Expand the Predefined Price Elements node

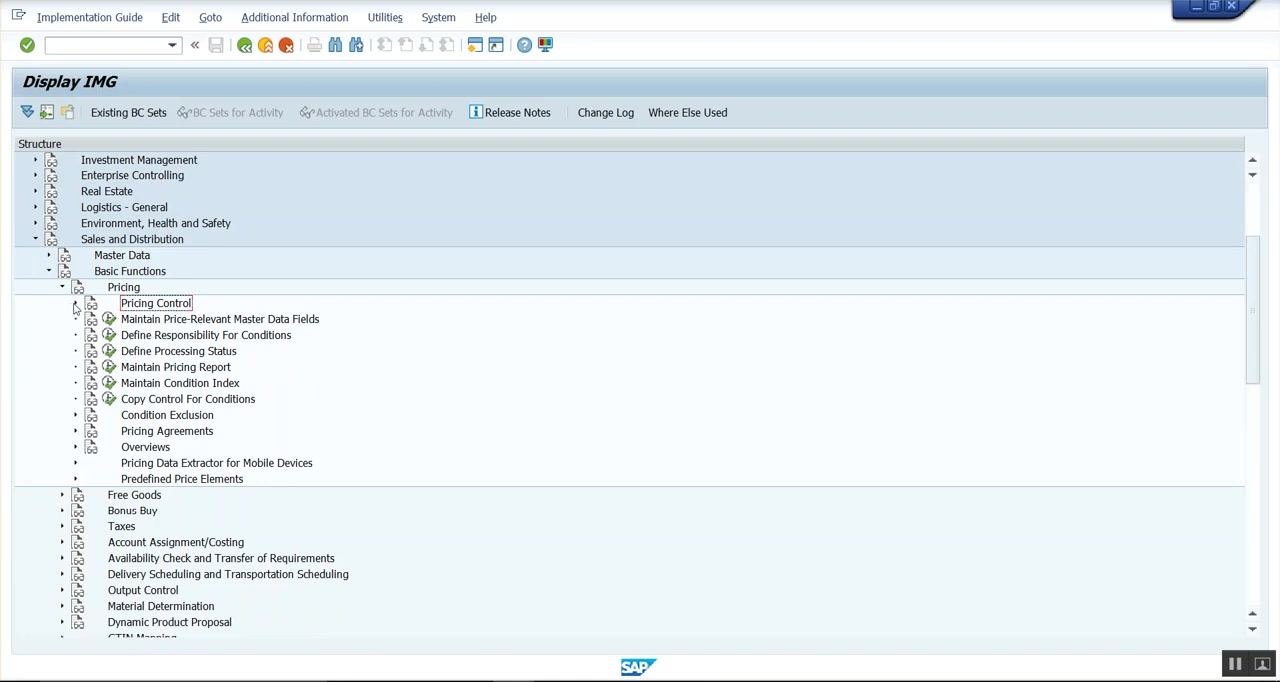tap(75, 479)
